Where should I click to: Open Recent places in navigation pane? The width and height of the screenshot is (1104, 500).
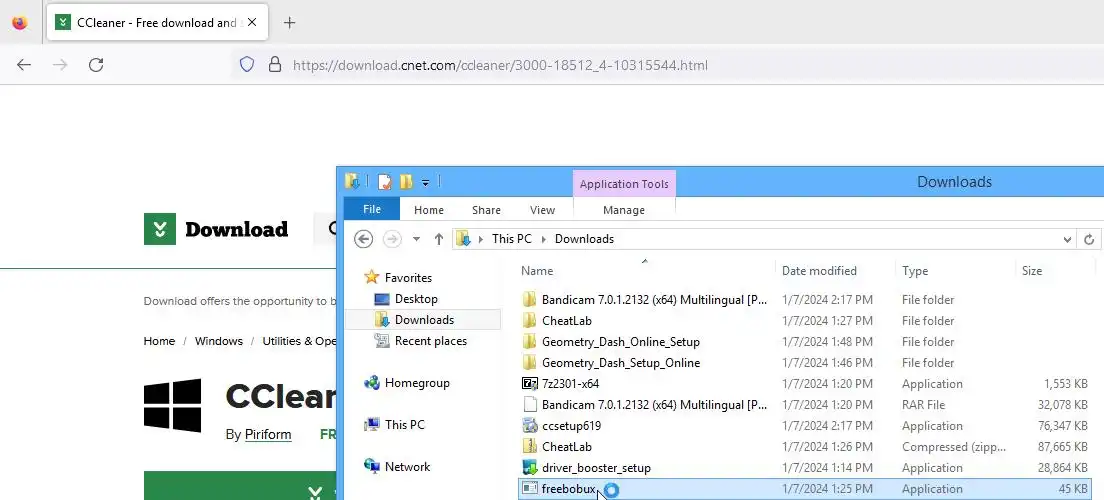click(x=431, y=341)
